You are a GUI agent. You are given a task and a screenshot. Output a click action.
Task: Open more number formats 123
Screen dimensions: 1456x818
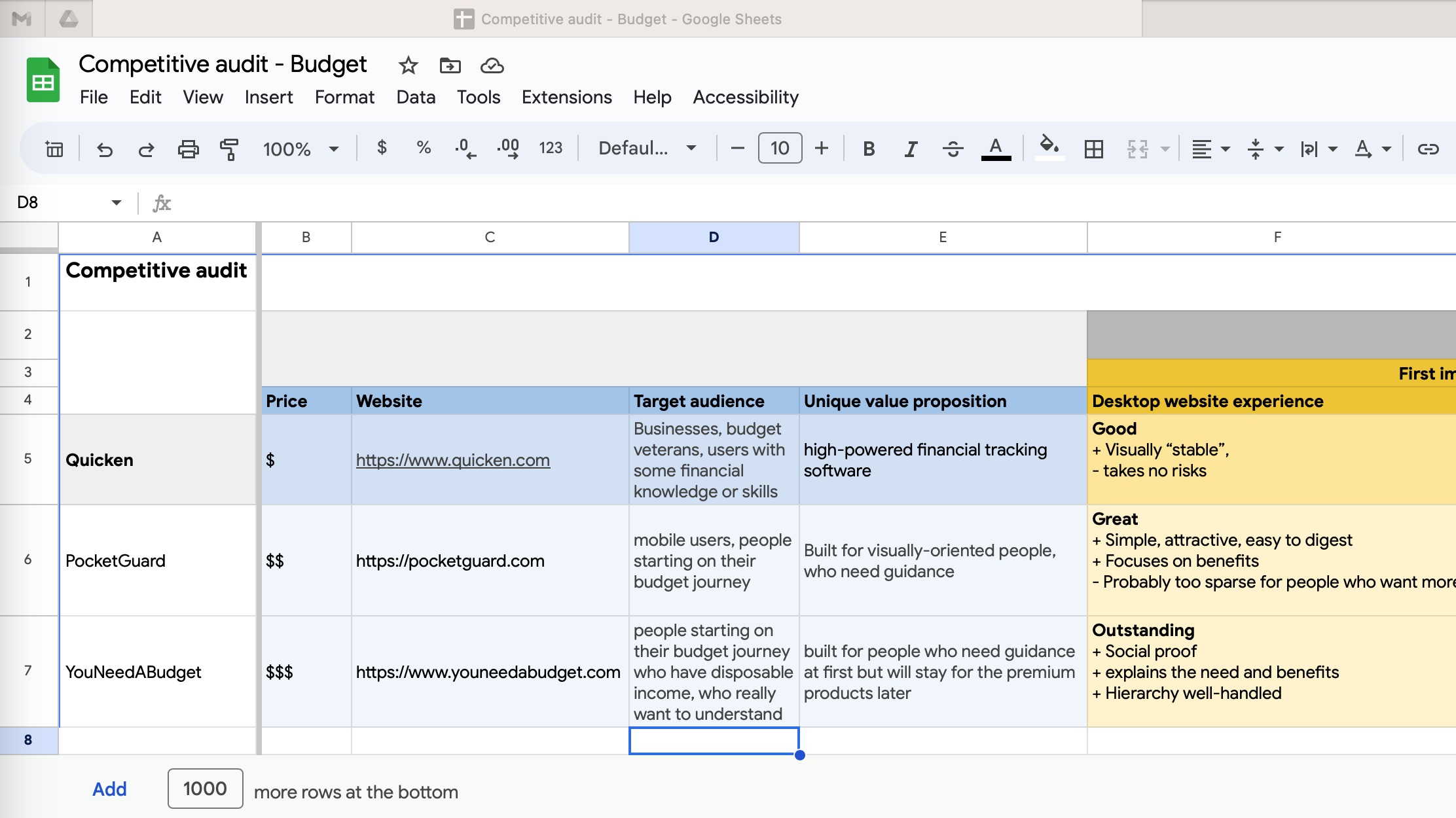[551, 149]
